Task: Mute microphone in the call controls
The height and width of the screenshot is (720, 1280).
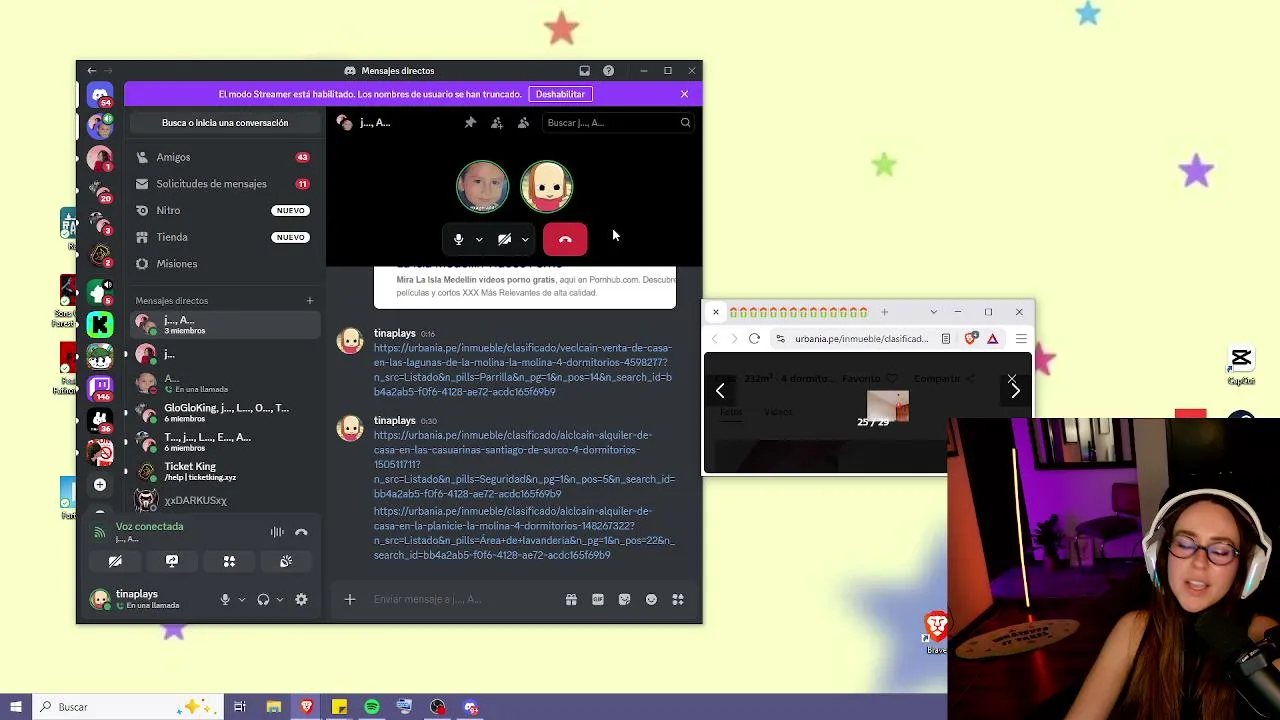Action: click(458, 239)
